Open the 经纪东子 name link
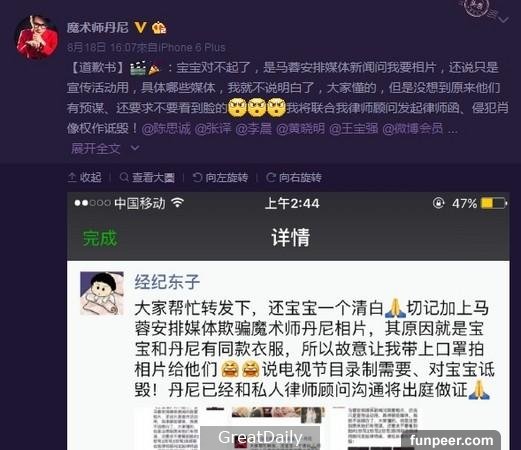 pyautogui.click(x=167, y=282)
